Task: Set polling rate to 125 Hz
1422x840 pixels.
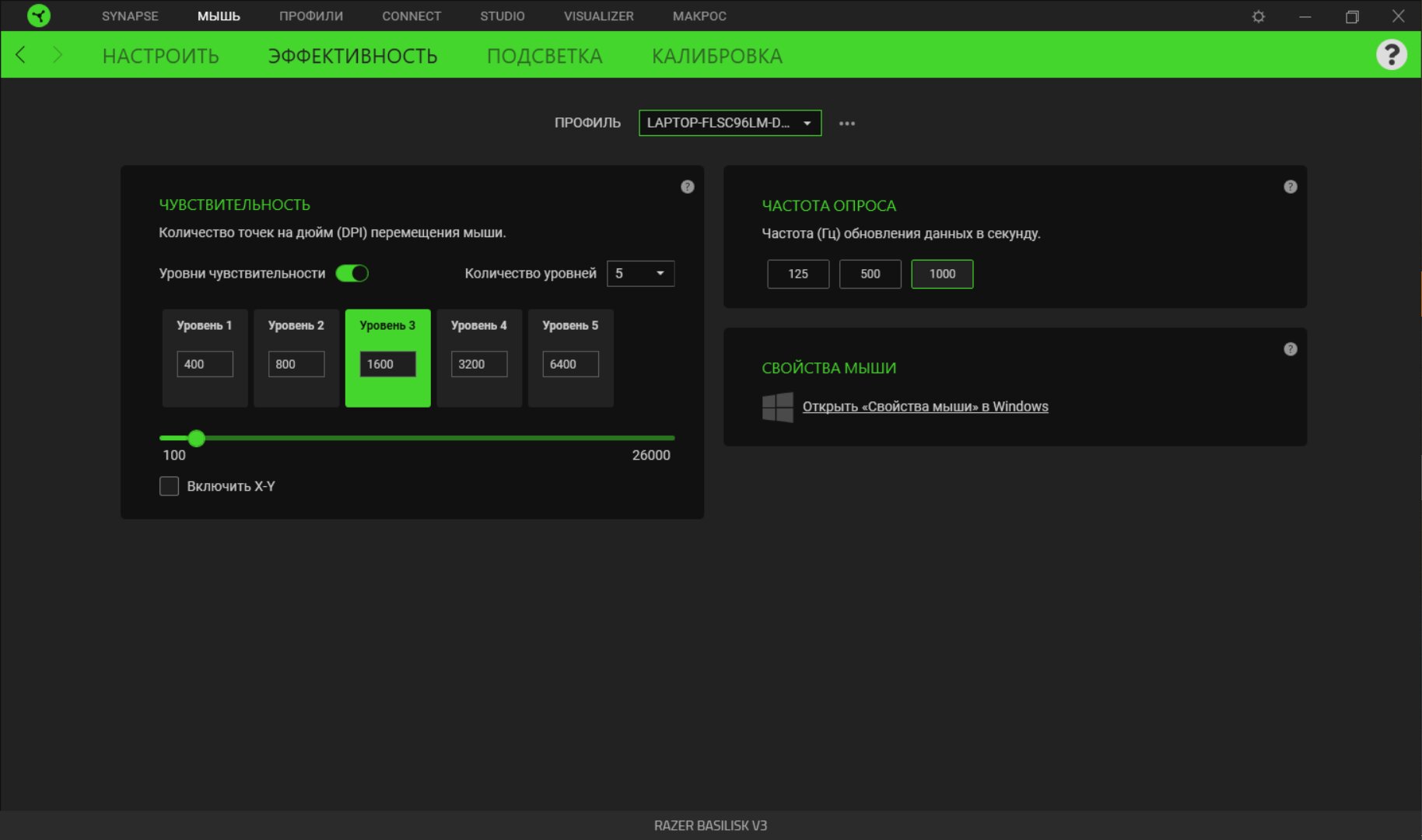Action: point(798,274)
